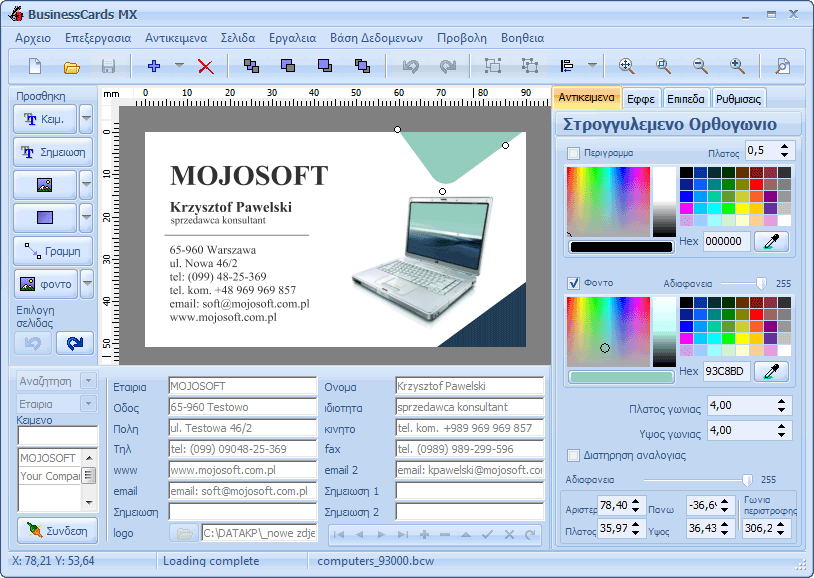Switch to the Επιπεδα tab
The image size is (814, 578).
[x=685, y=99]
